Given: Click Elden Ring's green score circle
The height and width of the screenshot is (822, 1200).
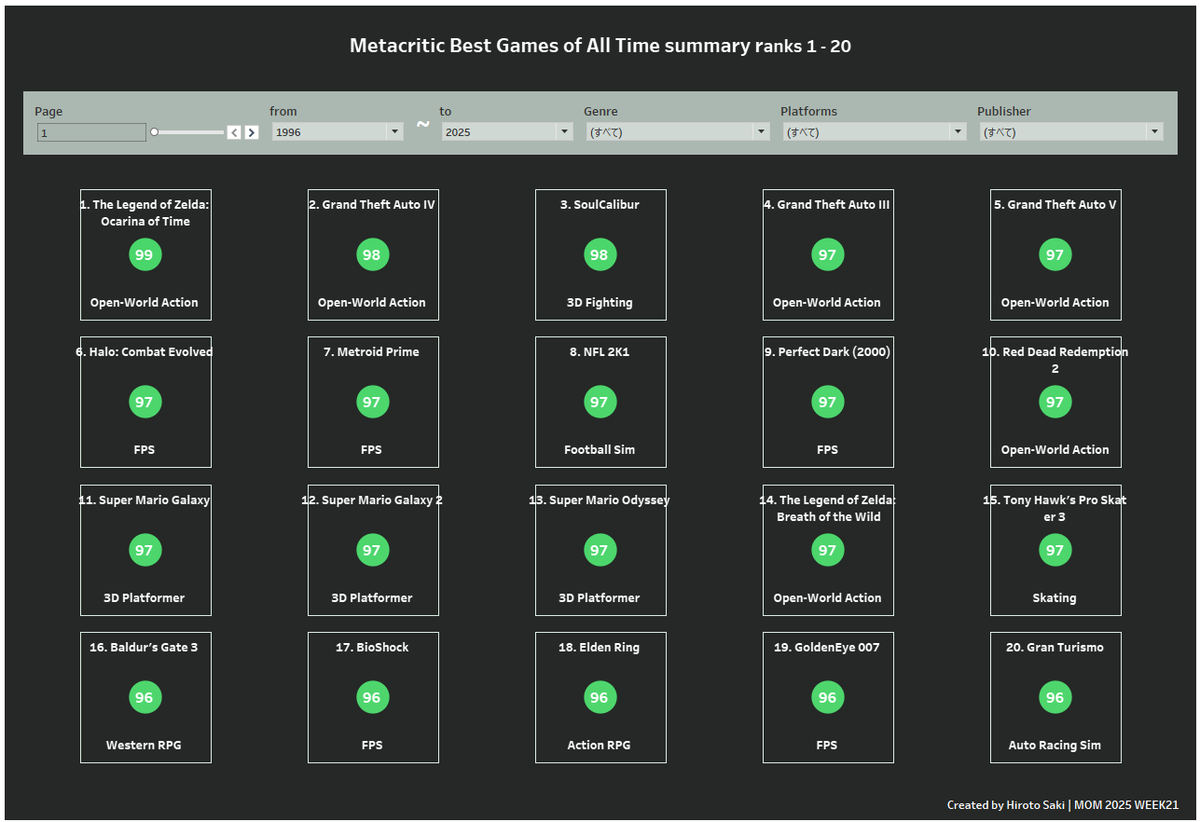Looking at the screenshot, I should pos(600,697).
